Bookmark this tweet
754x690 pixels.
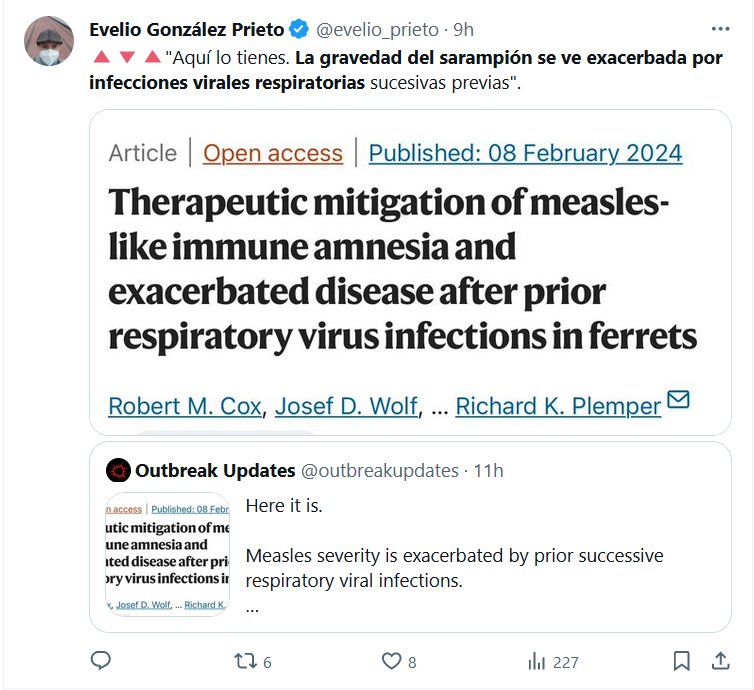681,661
